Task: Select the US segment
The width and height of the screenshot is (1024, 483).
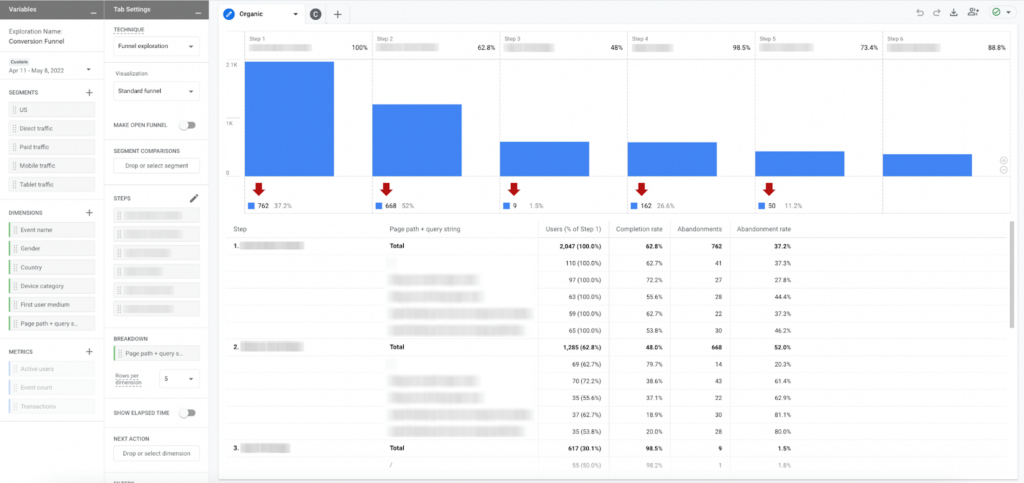Action: tap(52, 110)
